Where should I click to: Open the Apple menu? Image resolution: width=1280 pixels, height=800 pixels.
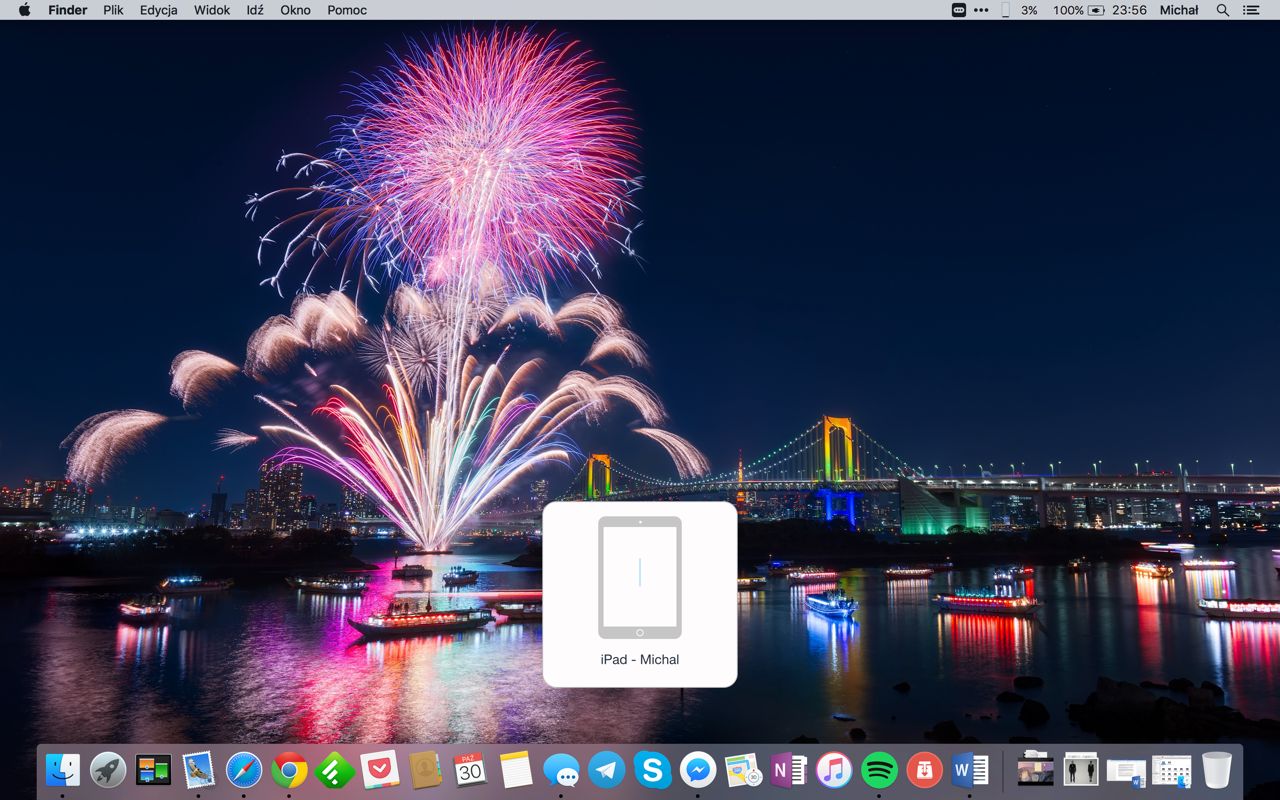click(25, 10)
